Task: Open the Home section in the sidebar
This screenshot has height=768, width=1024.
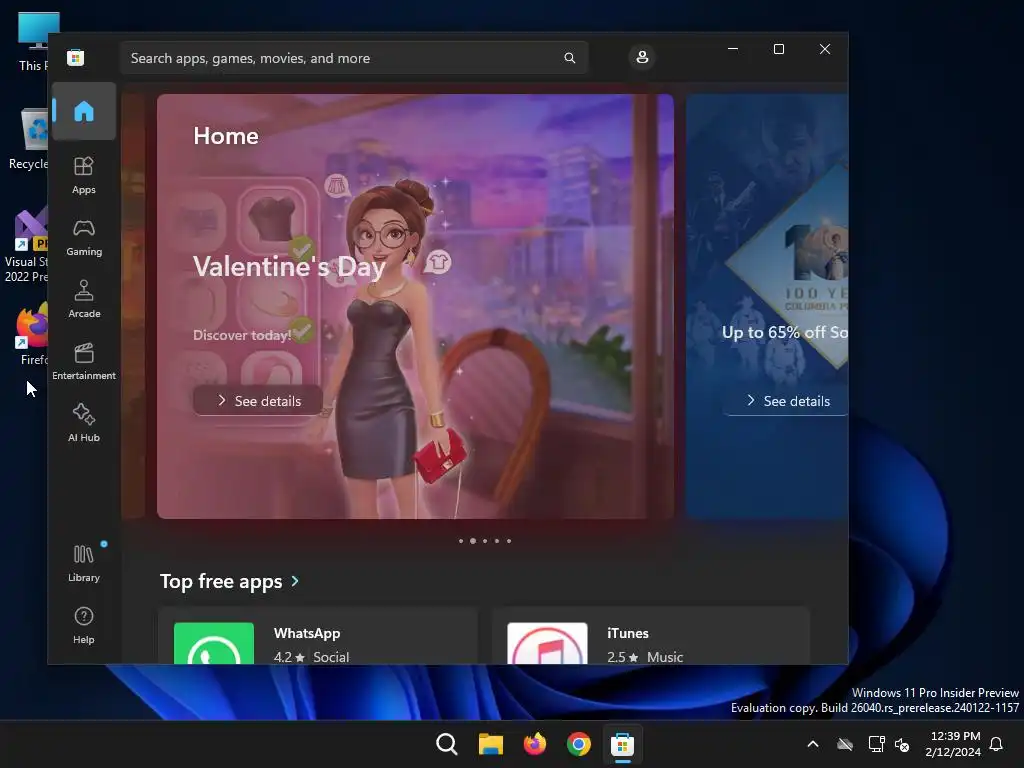Action: point(84,111)
